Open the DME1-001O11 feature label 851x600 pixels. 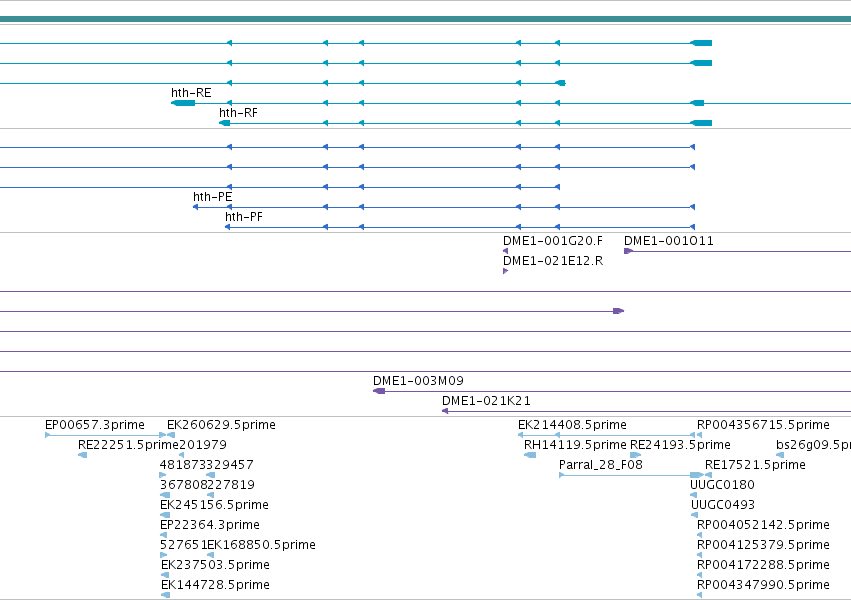click(x=669, y=241)
